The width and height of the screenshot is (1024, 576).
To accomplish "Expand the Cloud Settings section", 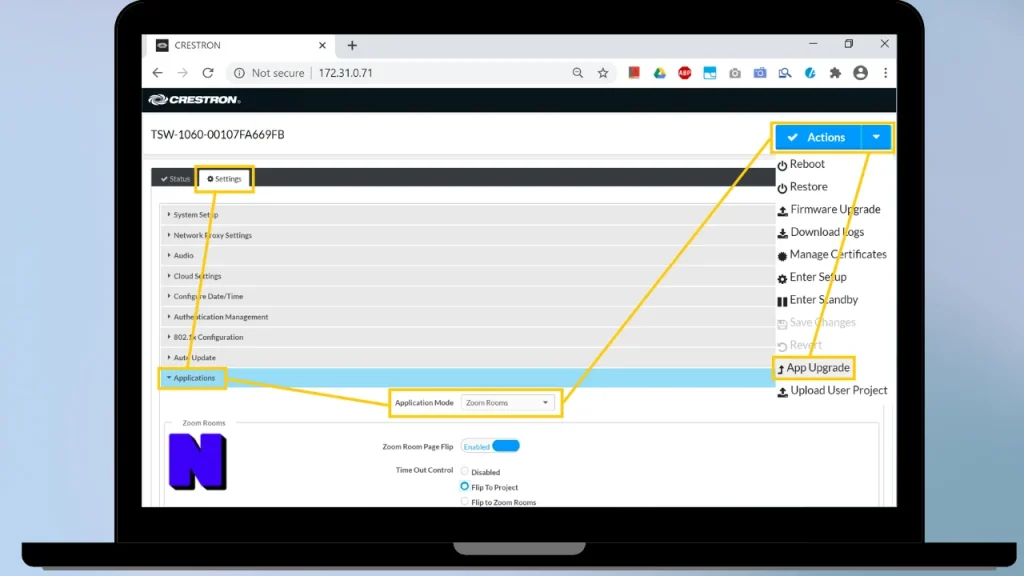I will pos(467,276).
